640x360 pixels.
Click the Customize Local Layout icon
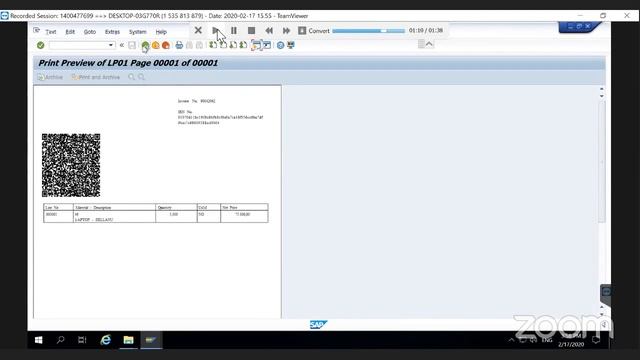291,45
